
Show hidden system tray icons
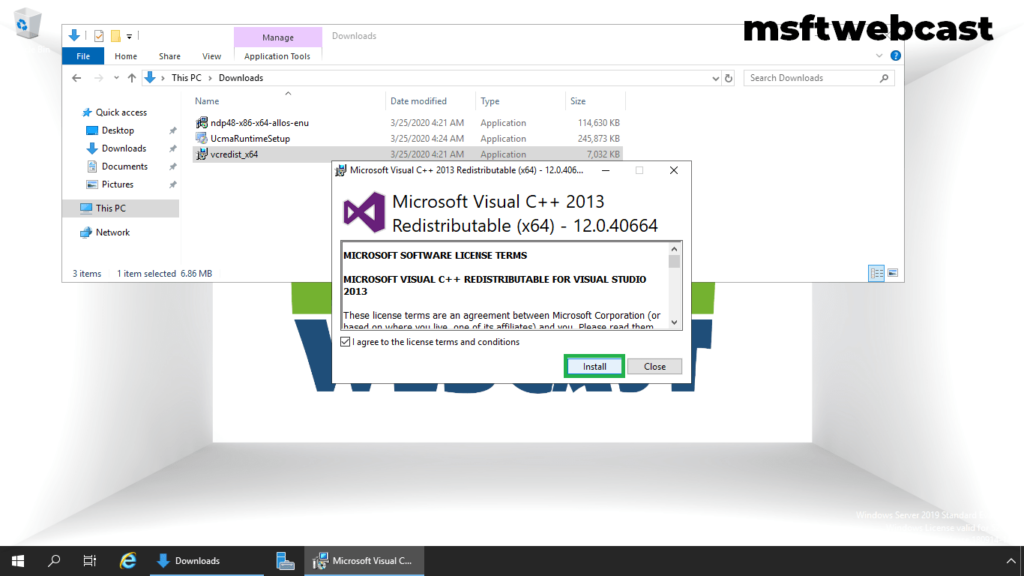click(x=1011, y=561)
